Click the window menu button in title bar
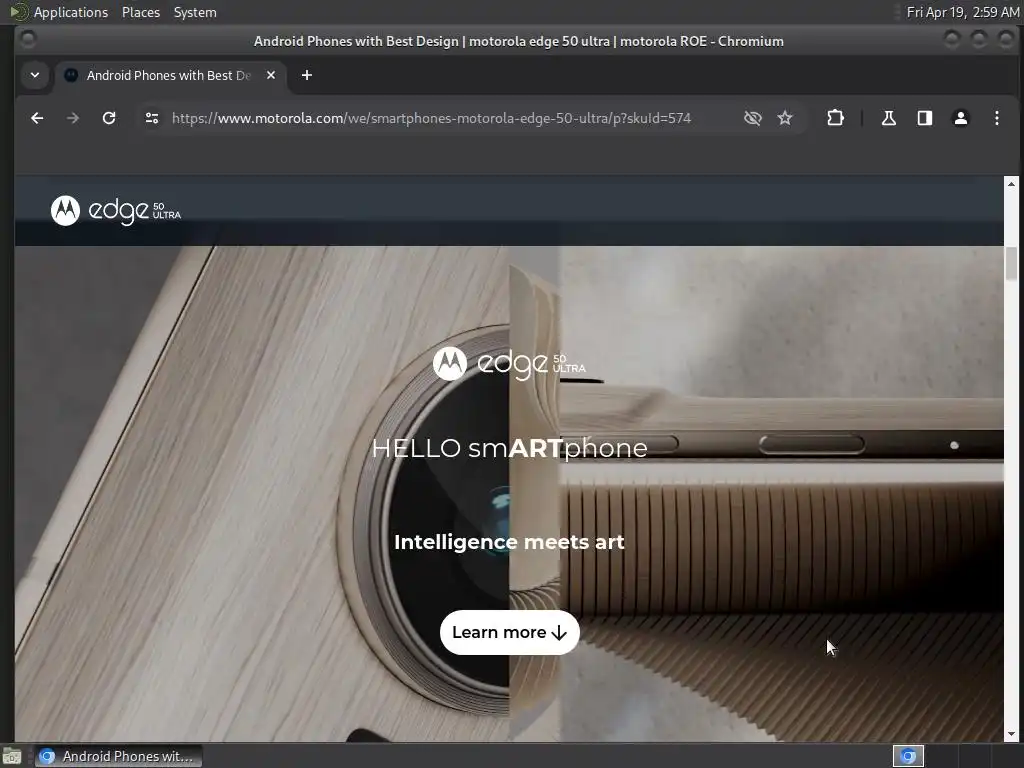1024x768 pixels. (x=28, y=40)
